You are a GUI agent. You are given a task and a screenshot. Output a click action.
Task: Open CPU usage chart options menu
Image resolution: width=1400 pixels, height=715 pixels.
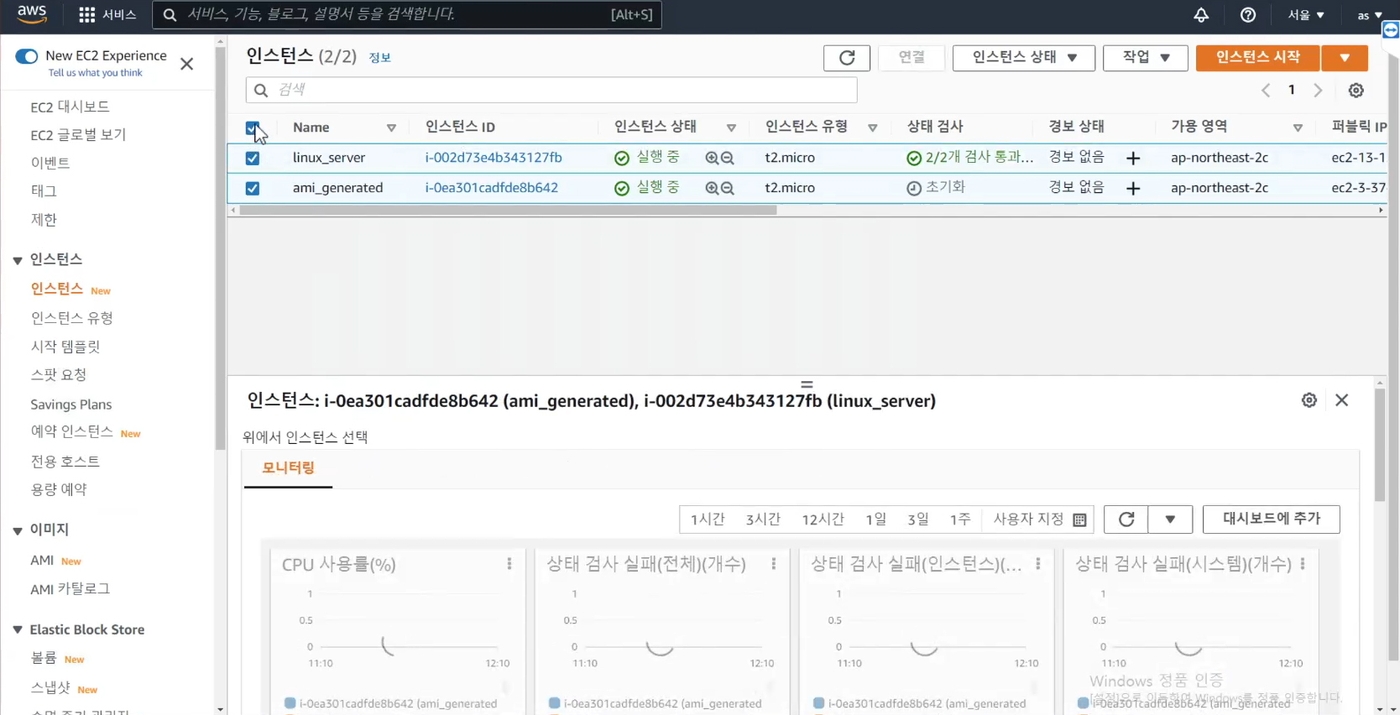pos(509,564)
